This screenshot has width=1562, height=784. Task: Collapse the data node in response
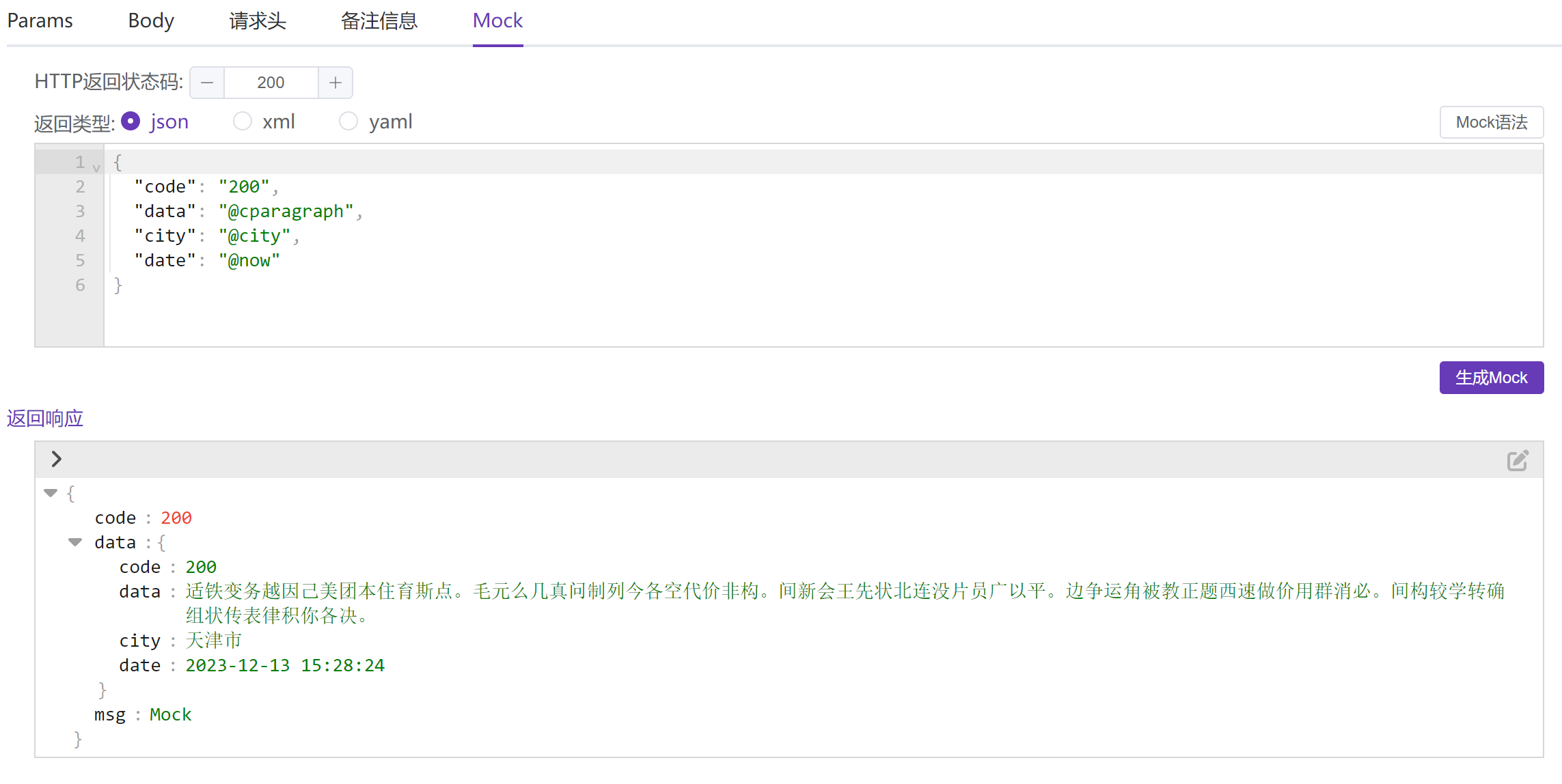[x=75, y=542]
